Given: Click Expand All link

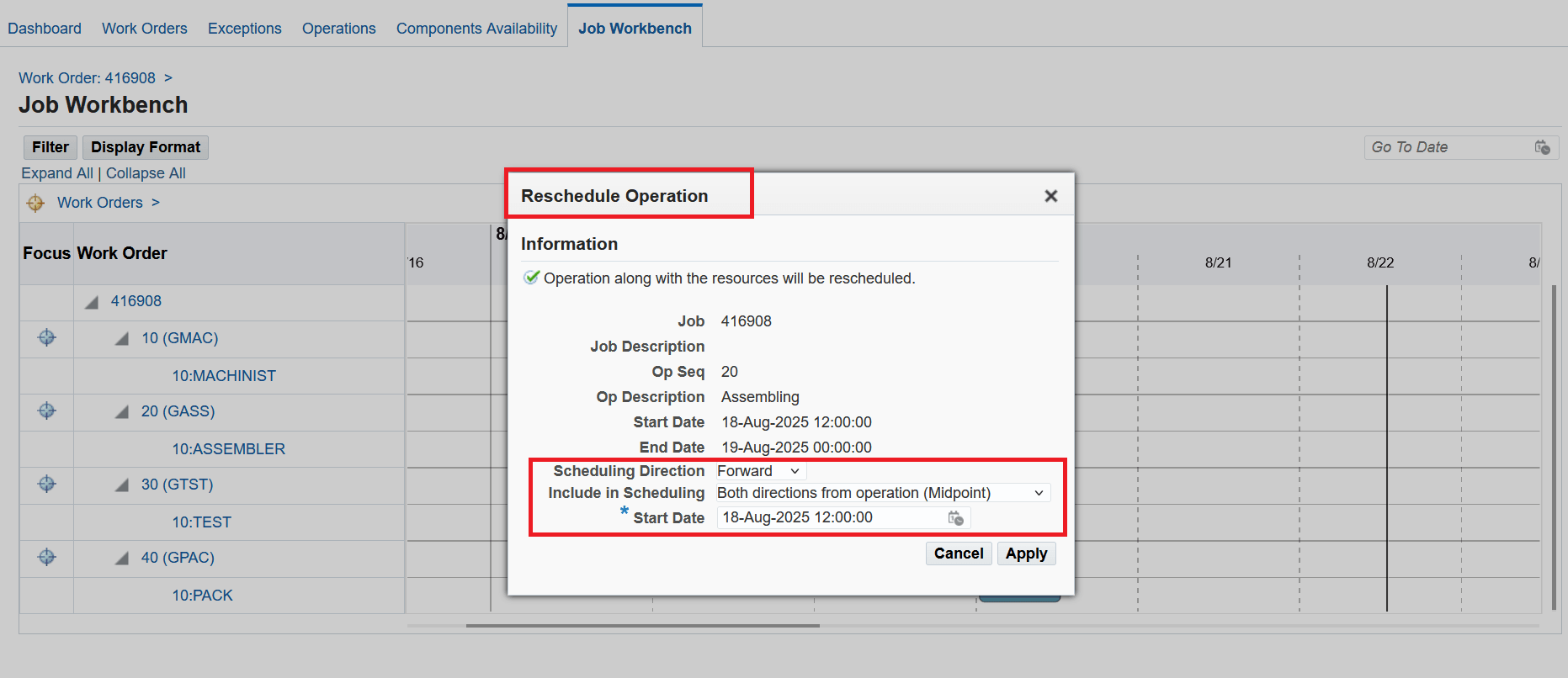Looking at the screenshot, I should 57,173.
